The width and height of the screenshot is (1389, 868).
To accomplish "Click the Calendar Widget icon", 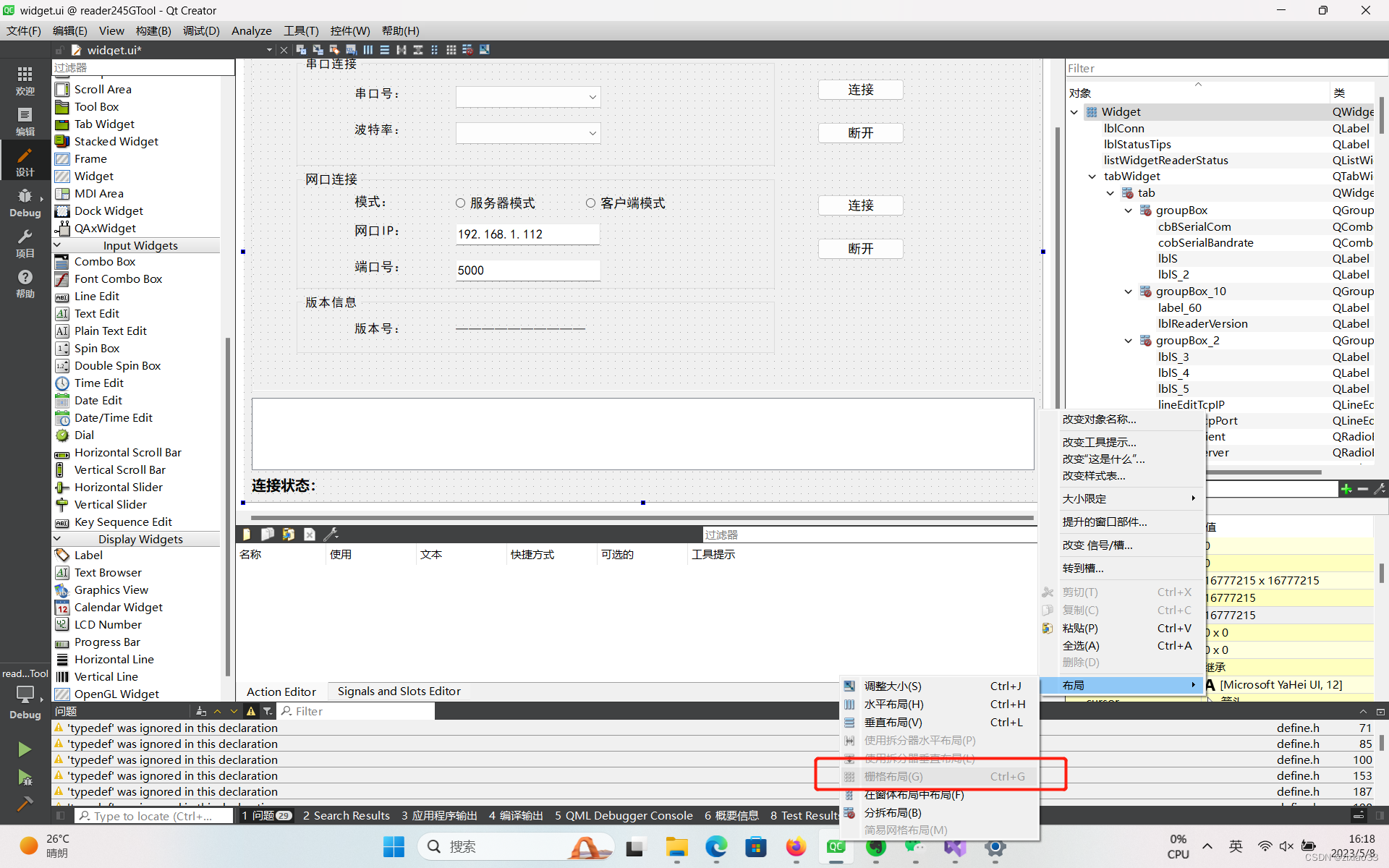I will coord(62,607).
